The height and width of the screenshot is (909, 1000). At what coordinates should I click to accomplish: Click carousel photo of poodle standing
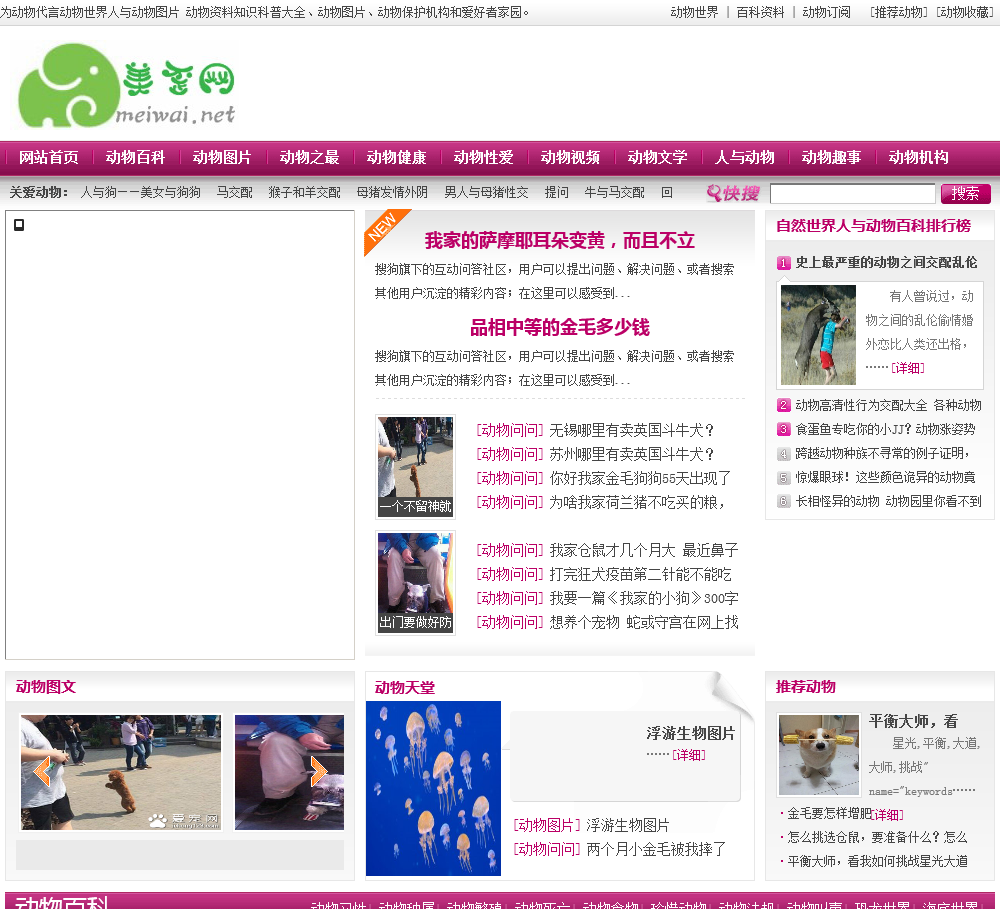pyautogui.click(x=121, y=772)
